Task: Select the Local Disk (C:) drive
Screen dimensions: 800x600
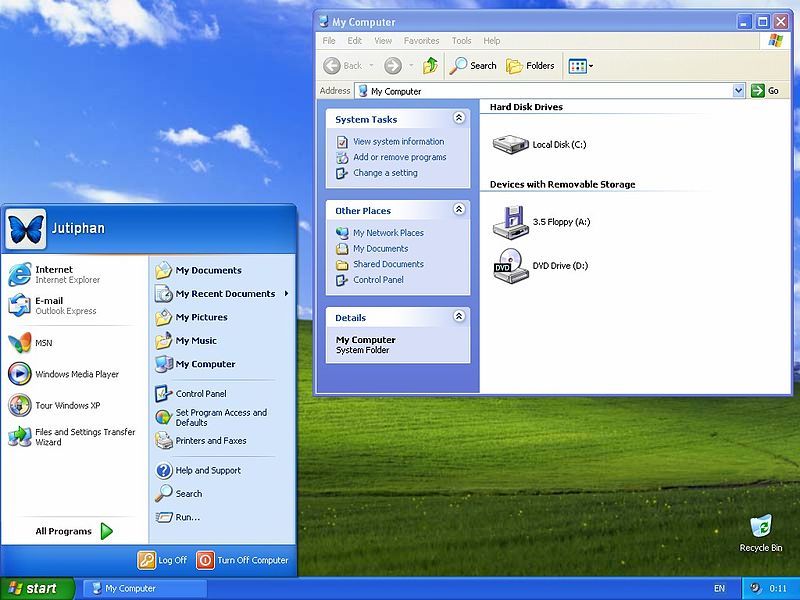Action: point(539,144)
